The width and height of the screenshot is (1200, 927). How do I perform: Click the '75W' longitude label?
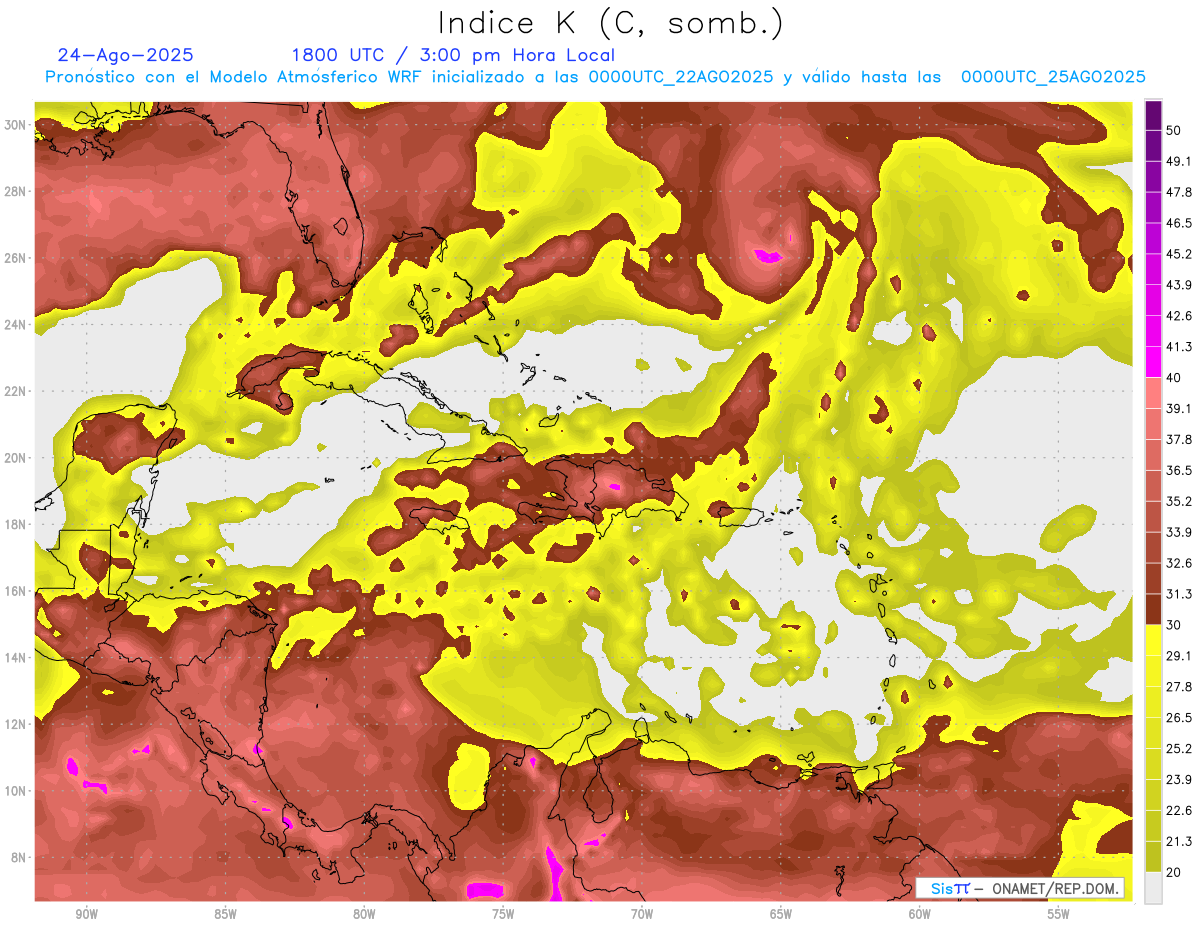tap(503, 914)
